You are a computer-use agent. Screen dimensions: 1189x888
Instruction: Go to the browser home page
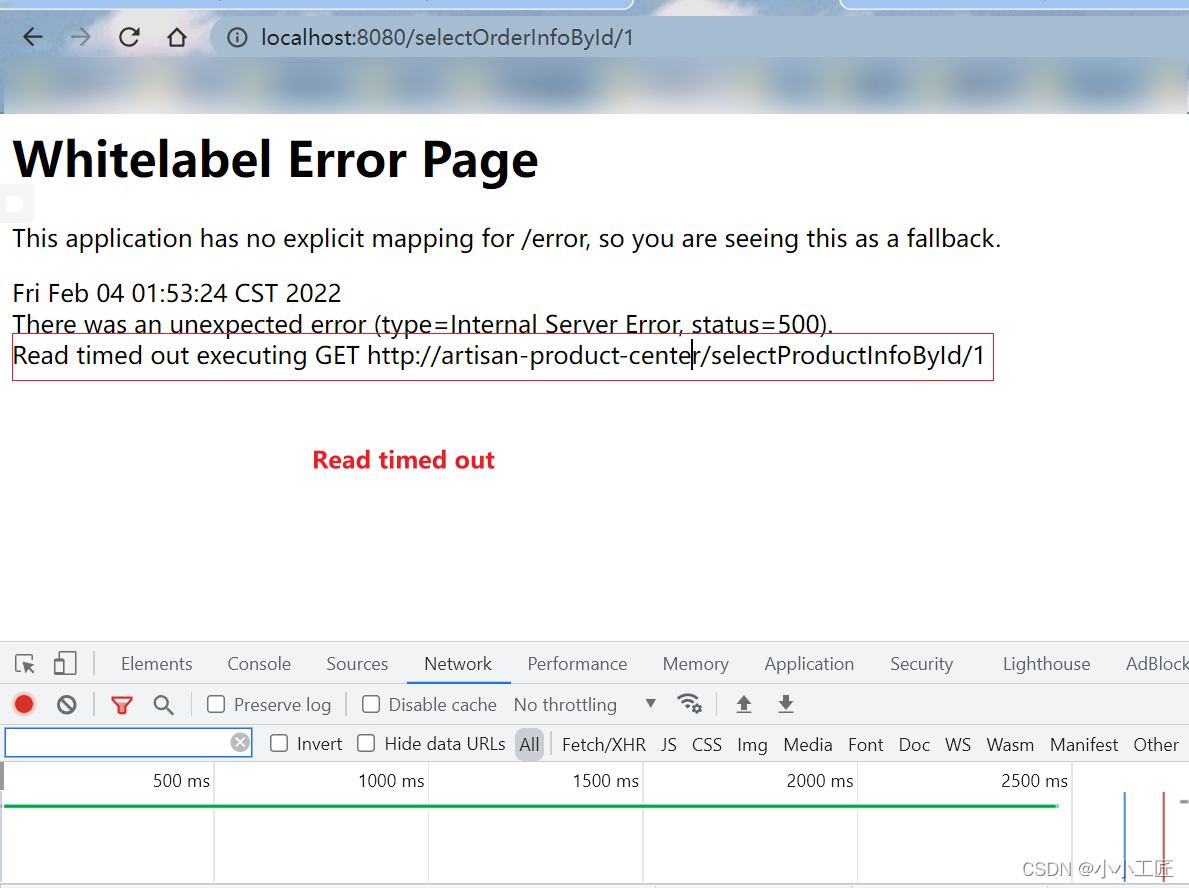[x=177, y=38]
